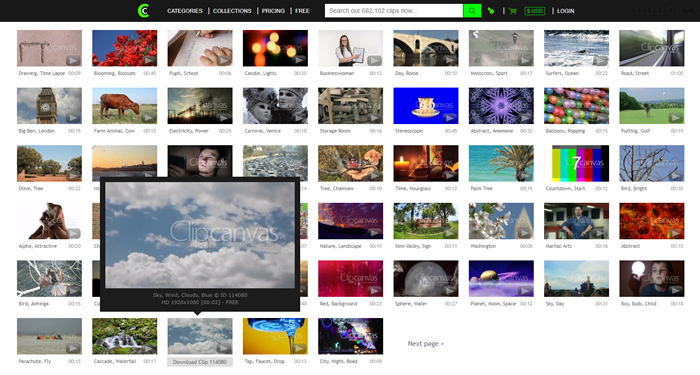Click the large sky clouds preview image
This screenshot has width=700, height=375.
[200, 235]
